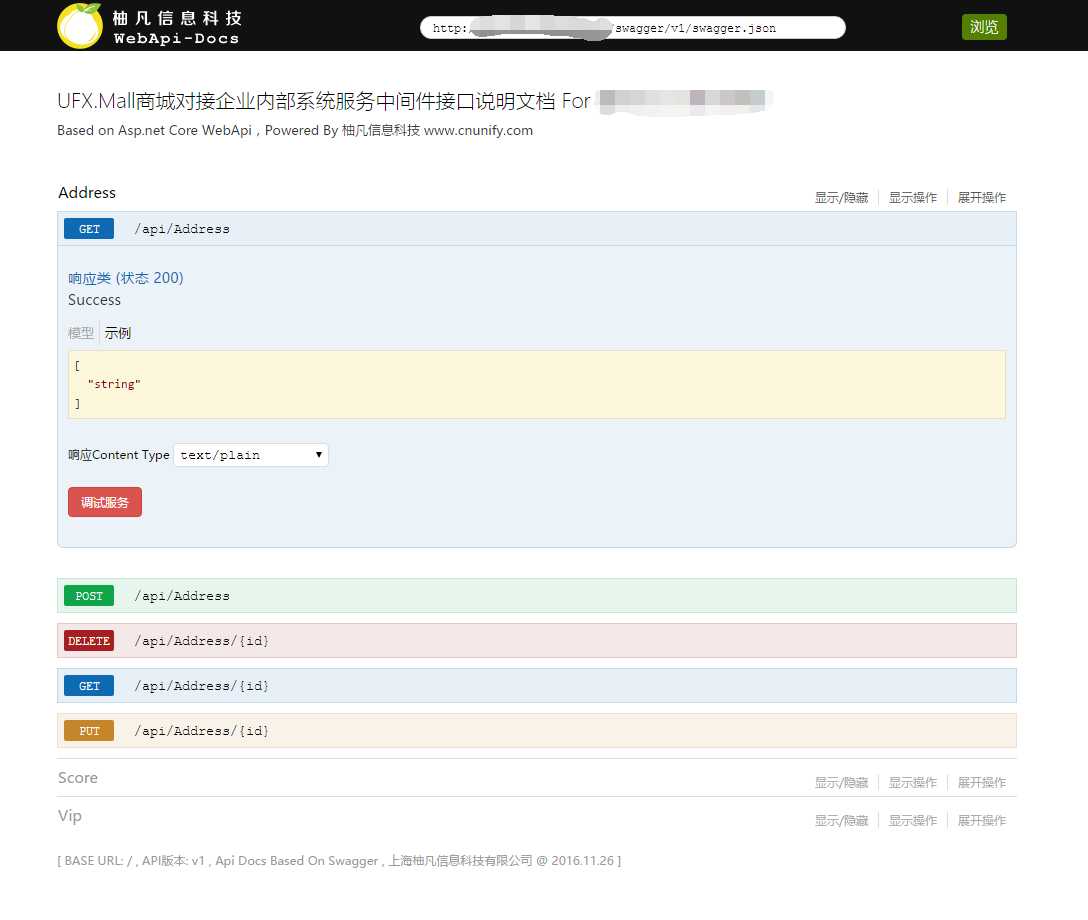Click 显示/隐藏 for the Score section

pos(841,783)
